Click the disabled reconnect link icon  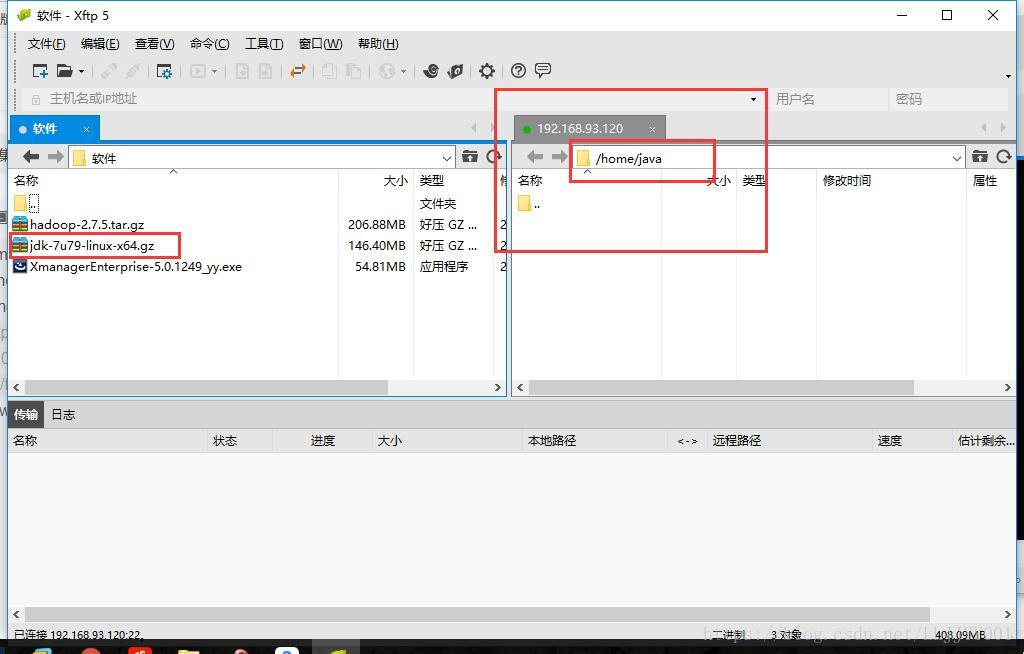[x=109, y=71]
